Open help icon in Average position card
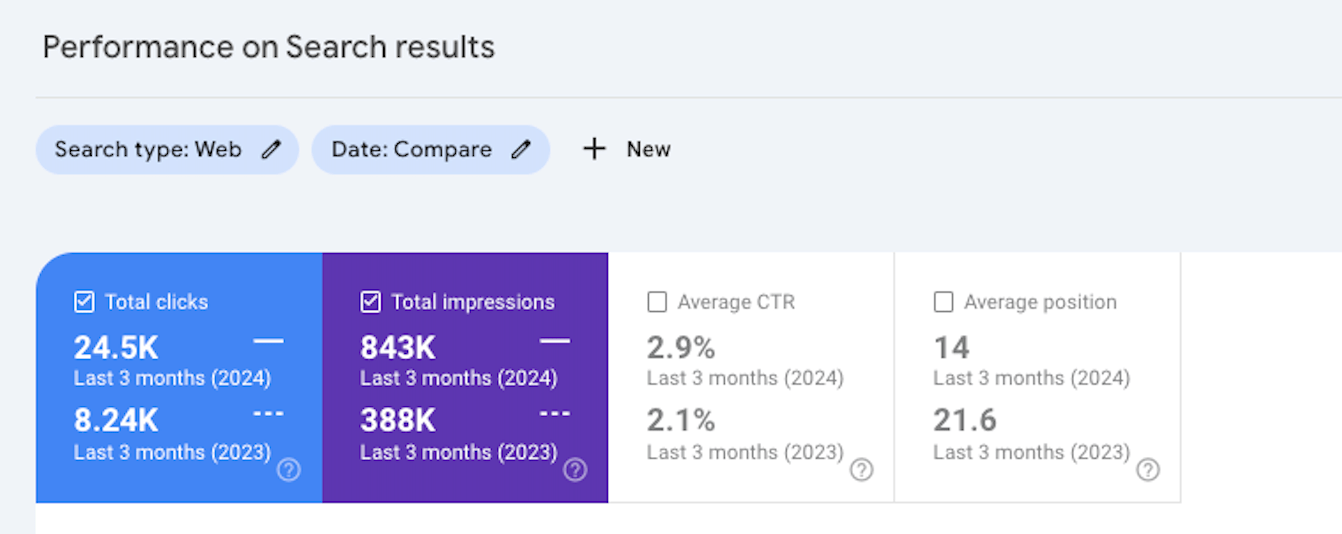 click(x=1148, y=470)
